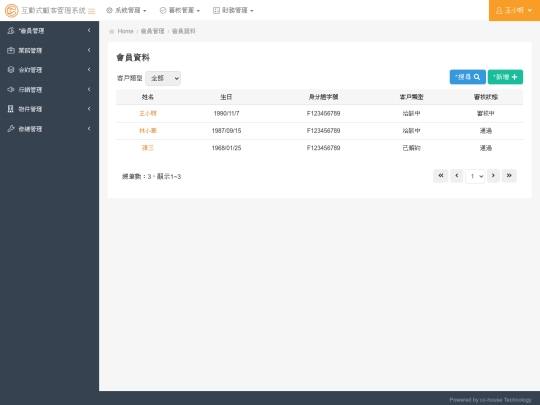Click the building icon for 物件管理
The image size is (540, 405).
pos(11,109)
